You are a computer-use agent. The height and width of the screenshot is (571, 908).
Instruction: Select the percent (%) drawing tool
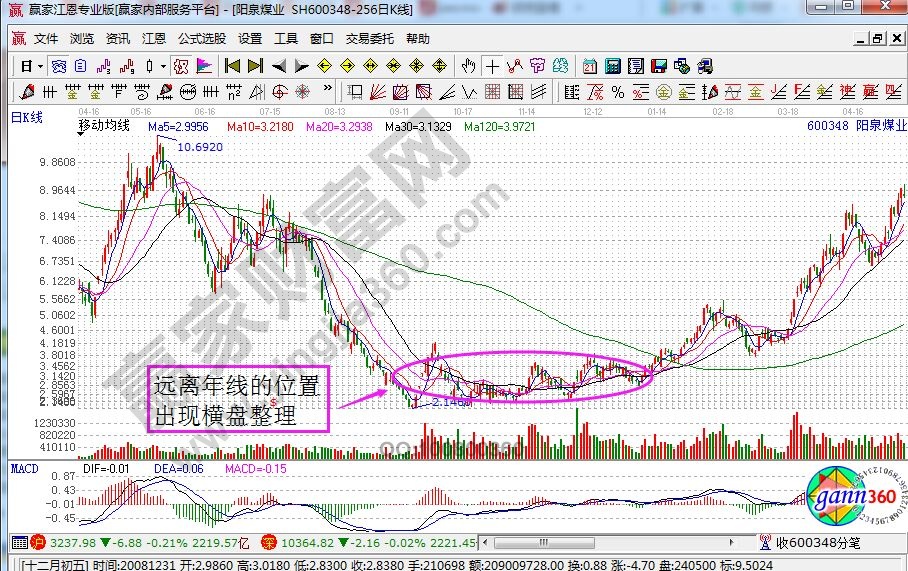[617, 93]
